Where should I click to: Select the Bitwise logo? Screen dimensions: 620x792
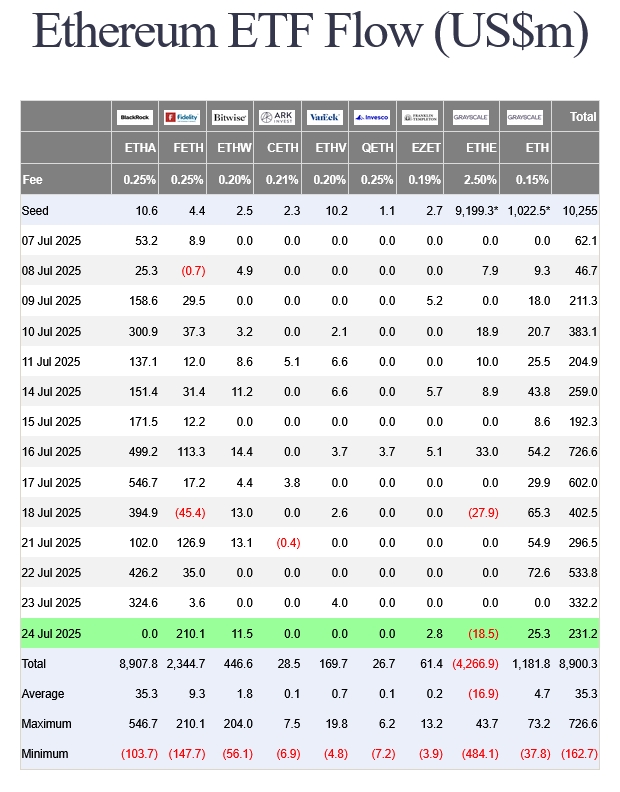pos(230,117)
